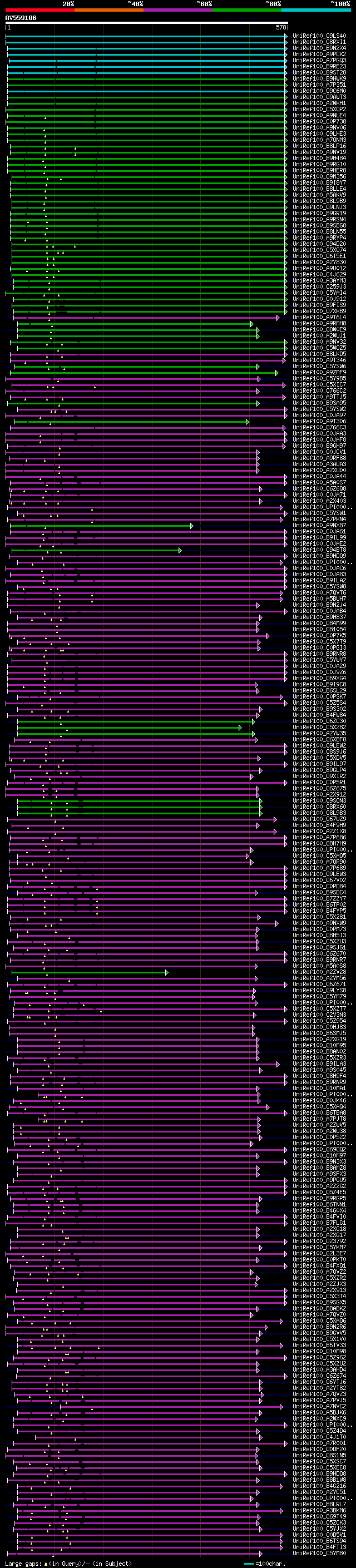Select hit label UniRef100_A9NV06
The width and height of the screenshot is (356, 1568).
click(x=319, y=127)
